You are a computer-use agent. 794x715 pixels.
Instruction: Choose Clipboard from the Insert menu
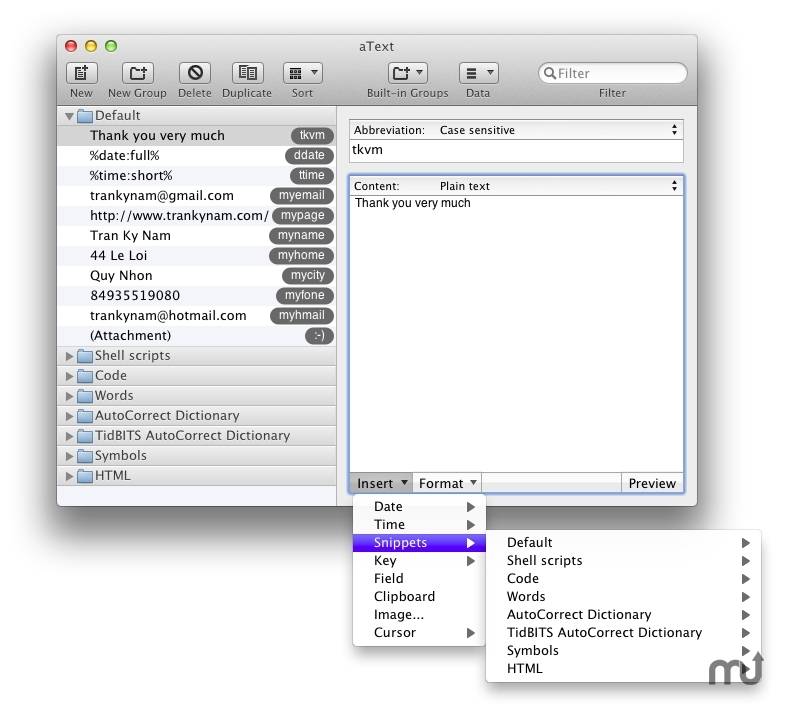(x=404, y=596)
